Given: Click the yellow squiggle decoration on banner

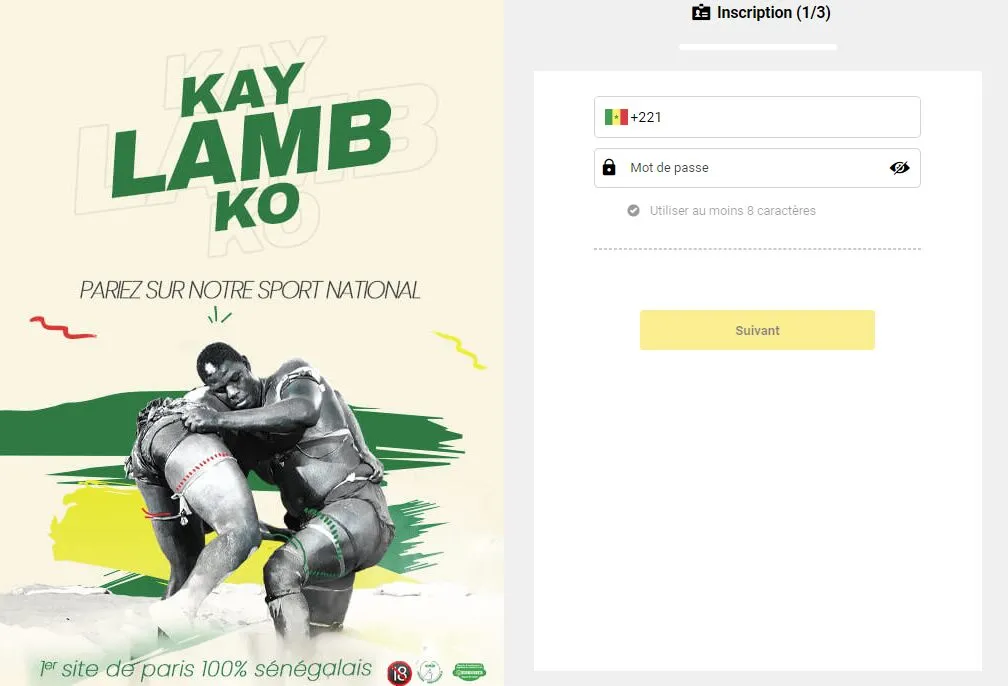Looking at the screenshot, I should click(x=460, y=350).
